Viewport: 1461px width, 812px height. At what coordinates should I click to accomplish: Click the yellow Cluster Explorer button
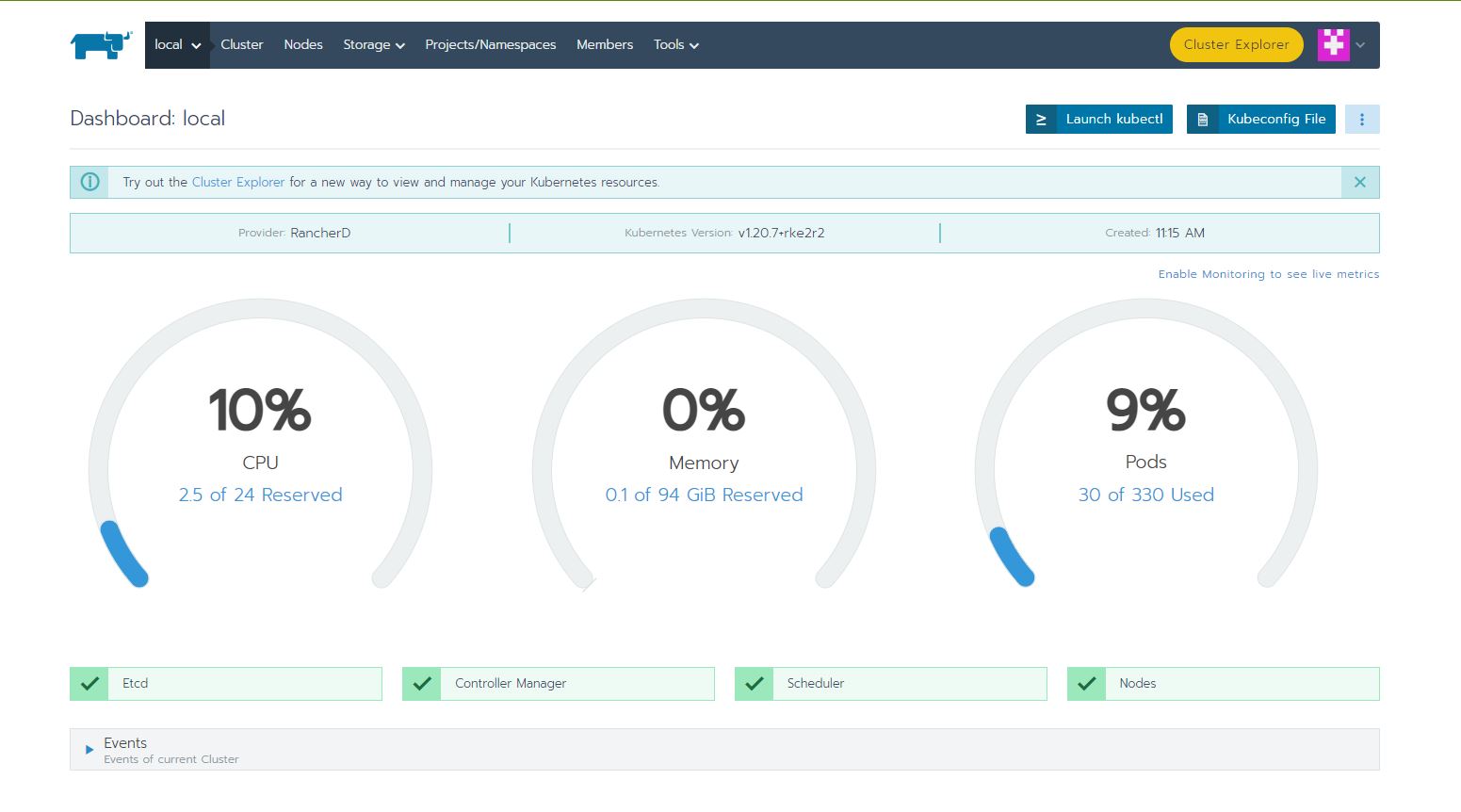tap(1236, 45)
